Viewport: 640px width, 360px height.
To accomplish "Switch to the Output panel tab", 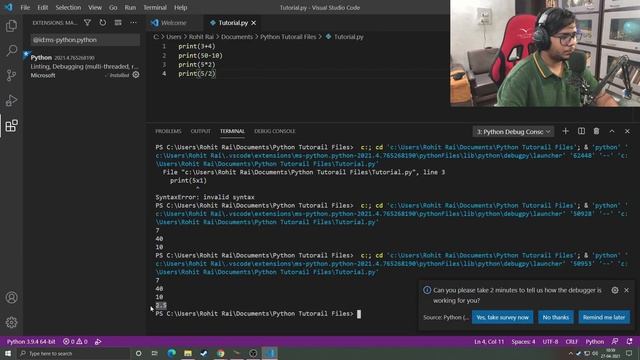I will click(200, 131).
